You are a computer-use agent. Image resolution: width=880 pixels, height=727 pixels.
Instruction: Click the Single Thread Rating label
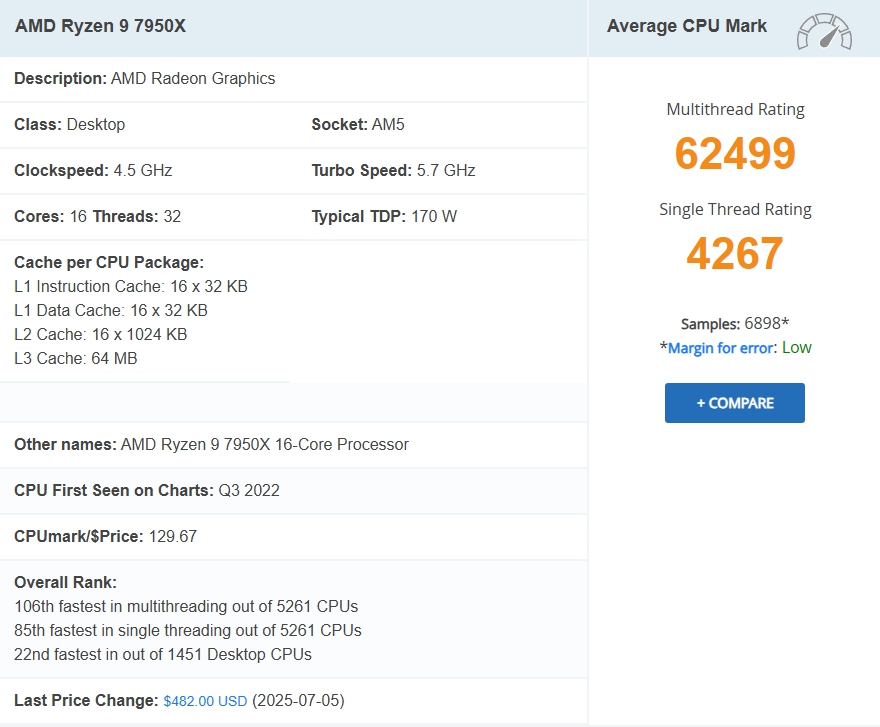[735, 209]
